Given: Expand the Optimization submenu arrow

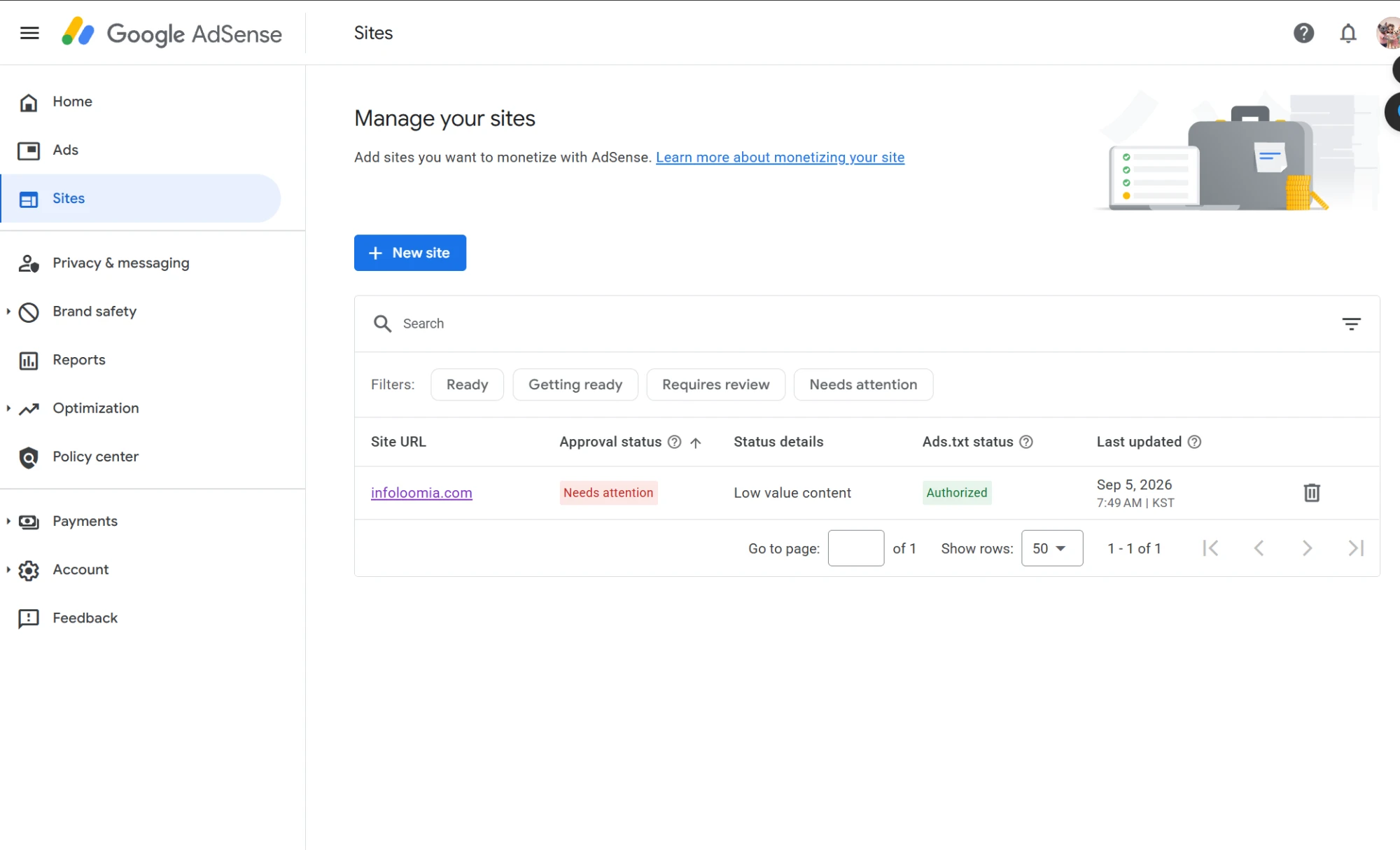Looking at the screenshot, I should (8, 408).
